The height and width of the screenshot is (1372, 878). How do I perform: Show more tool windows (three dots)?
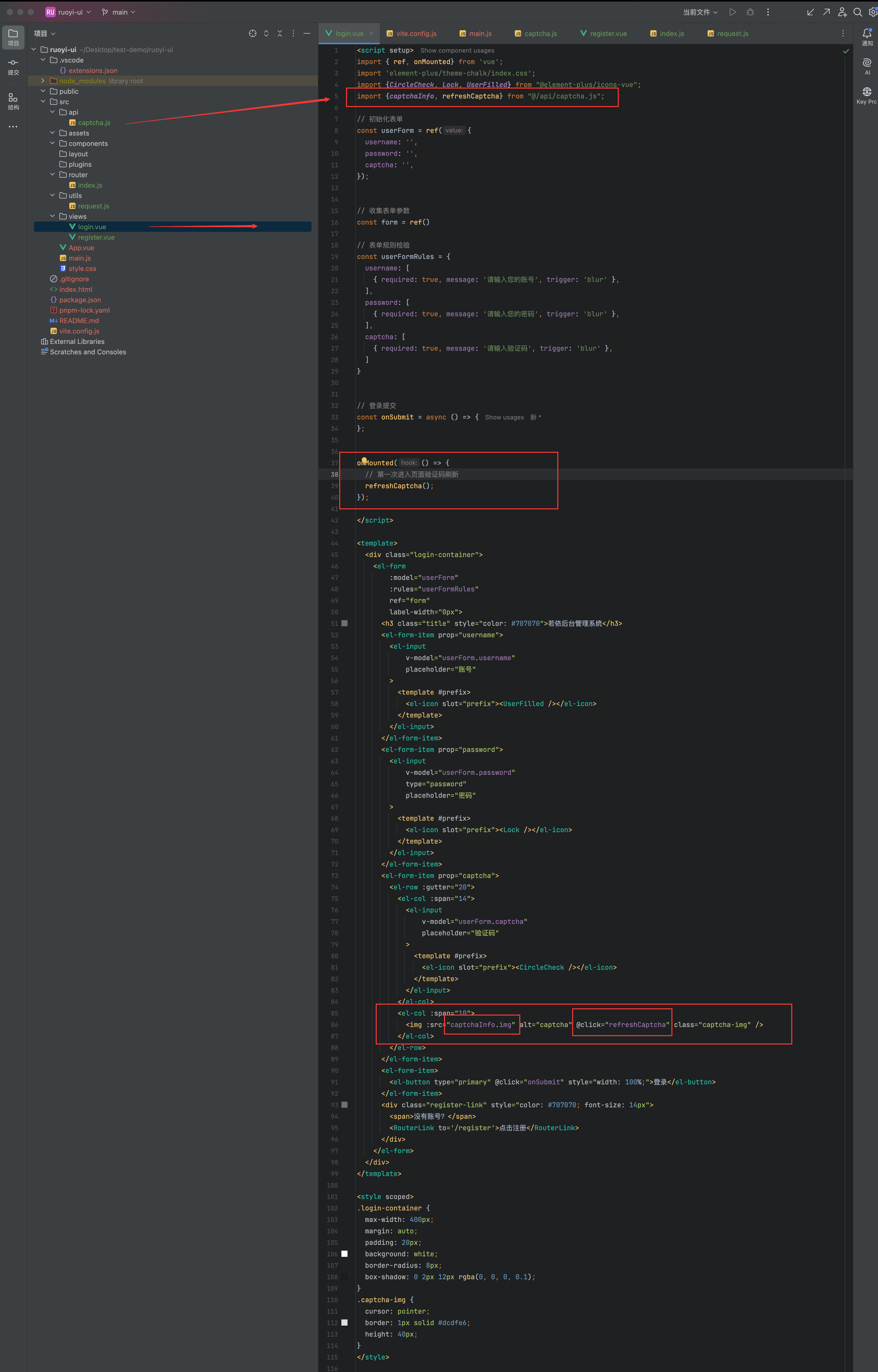coord(13,127)
